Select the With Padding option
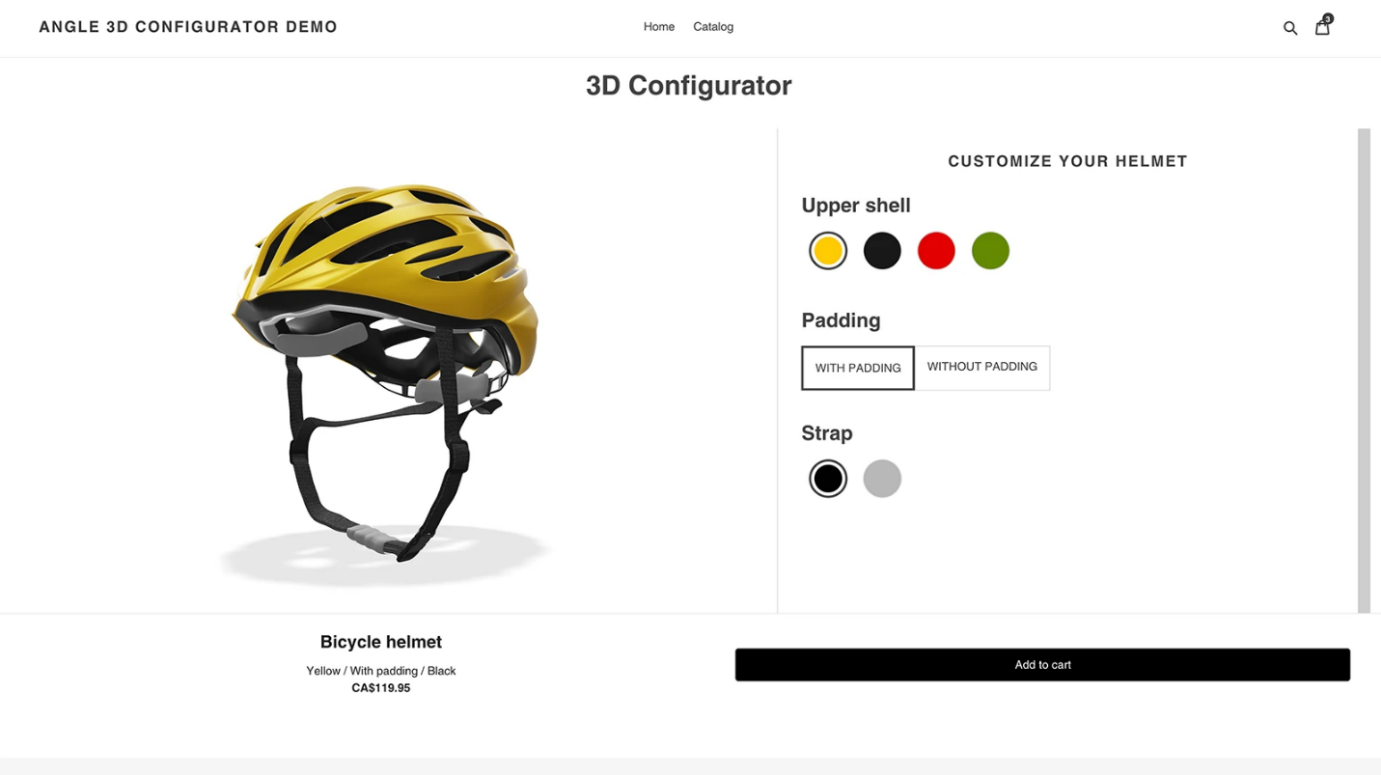Screen dimensions: 1381x775 tap(858, 368)
